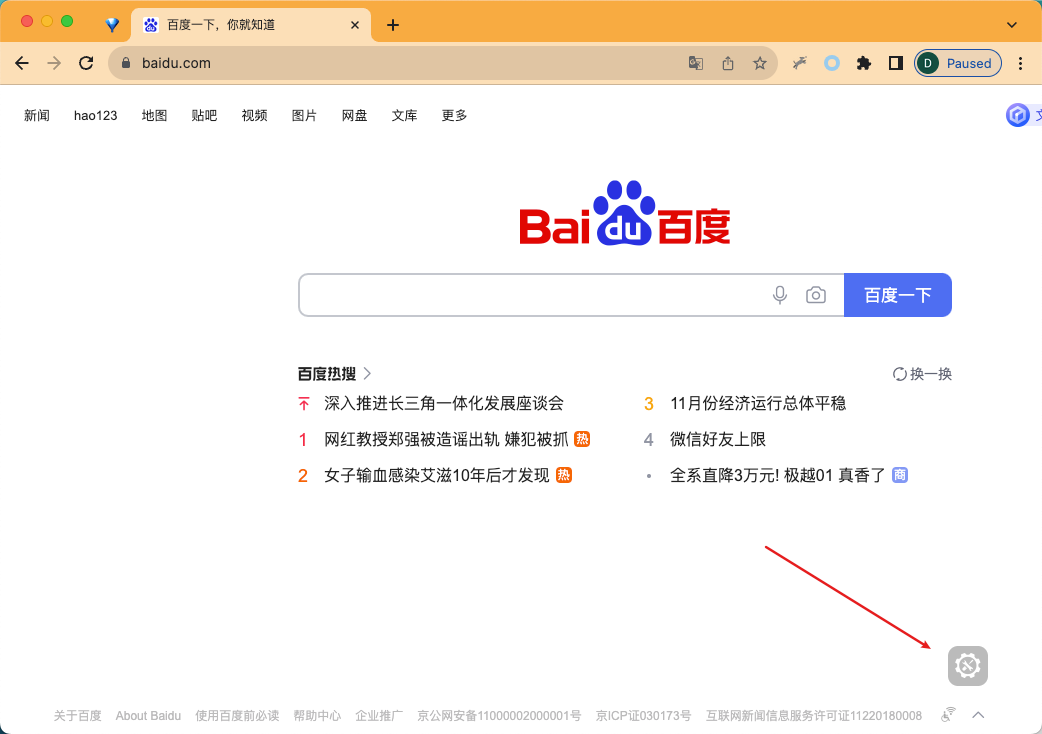The height and width of the screenshot is (734, 1042).
Task: Collapse the footer with the up chevron
Action: [979, 715]
